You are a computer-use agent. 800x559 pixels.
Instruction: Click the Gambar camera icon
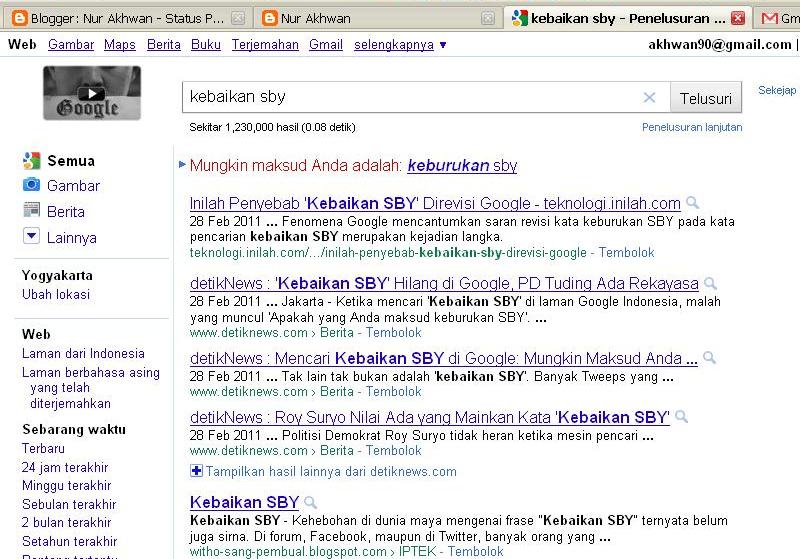[32, 185]
